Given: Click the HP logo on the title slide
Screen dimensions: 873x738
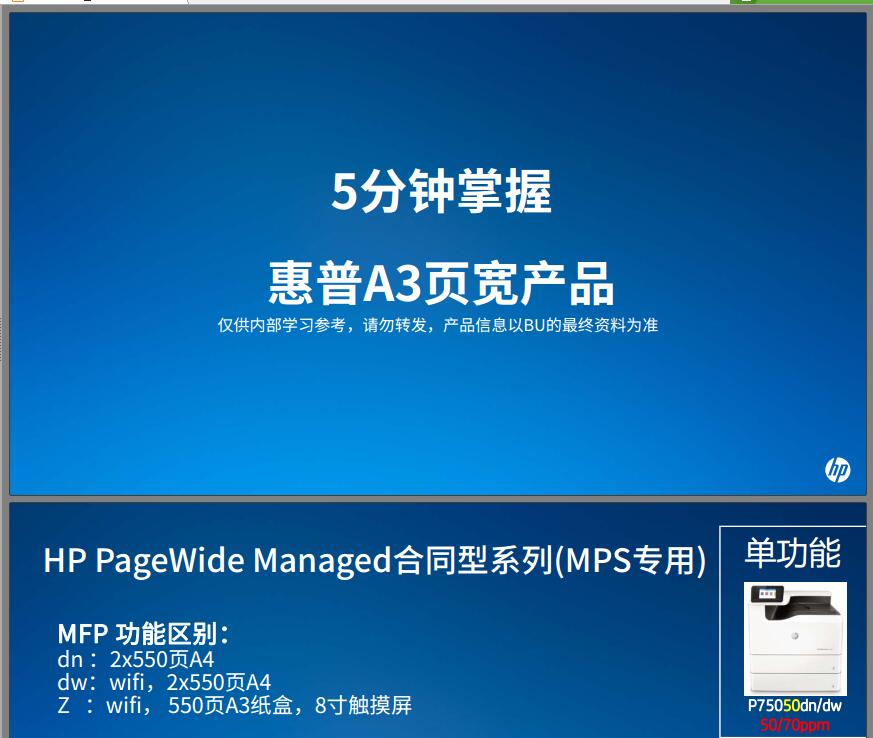Looking at the screenshot, I should pyautogui.click(x=837, y=470).
